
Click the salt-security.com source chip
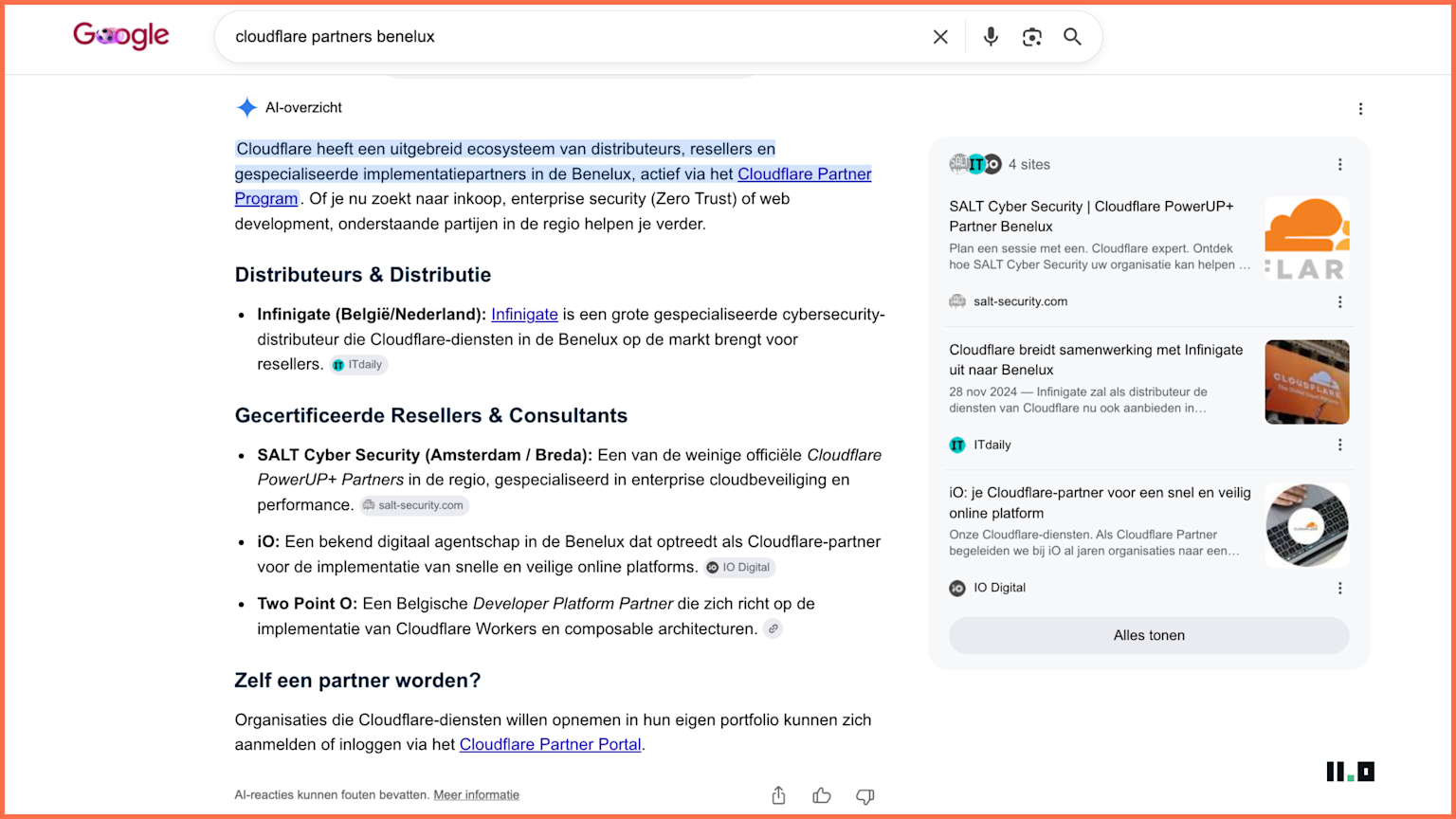413,505
